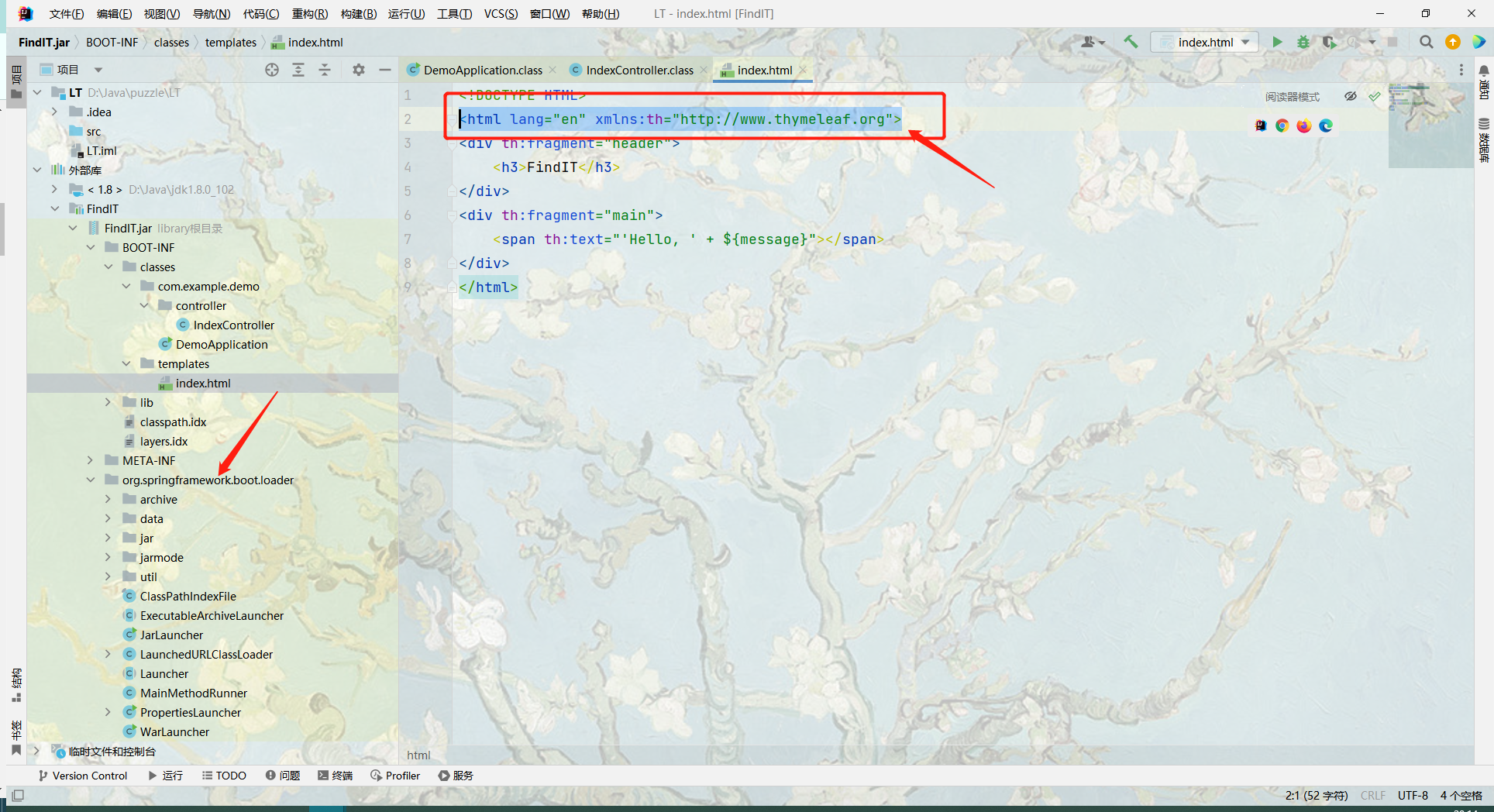Viewport: 1494px width, 812px height.
Task: Toggle the 问题 problems tool window
Action: (282, 776)
